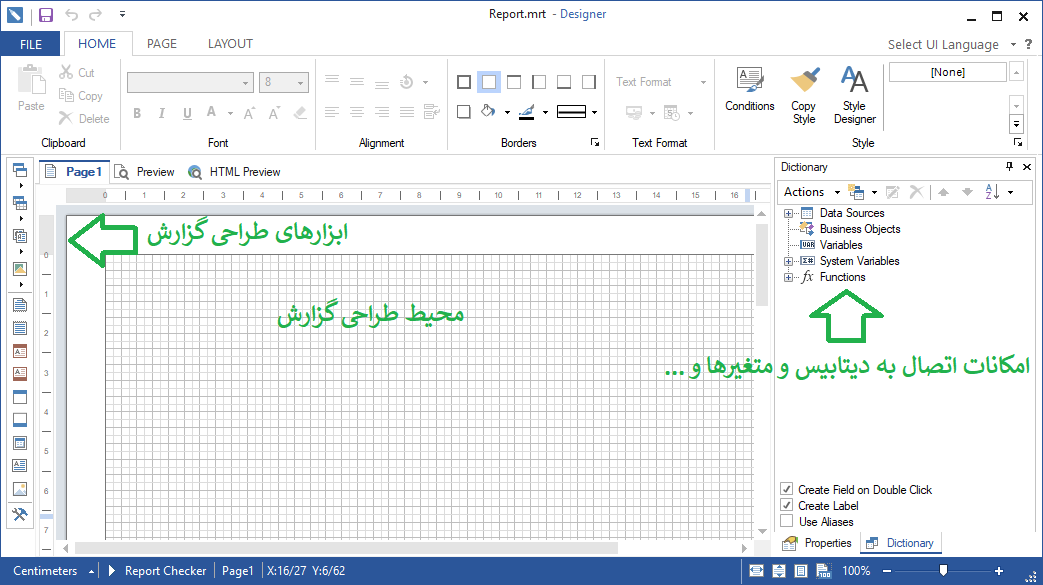
Task: Toggle the shadow border icon
Action: (x=464, y=112)
